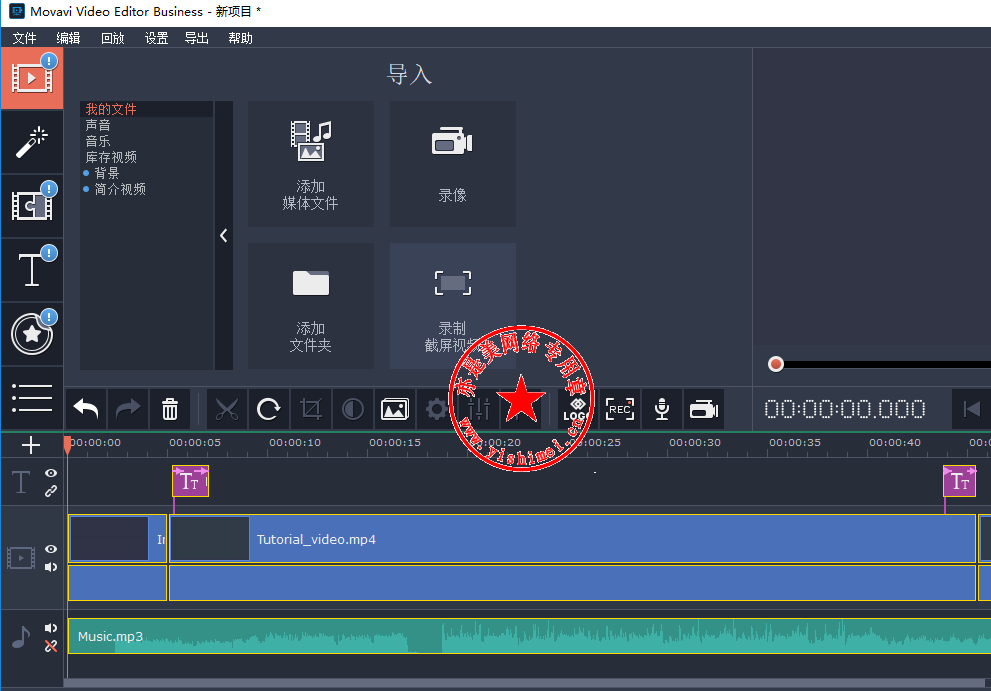Viewport: 991px width, 691px height.
Task: Split clip with the scissors tool
Action: 226,410
